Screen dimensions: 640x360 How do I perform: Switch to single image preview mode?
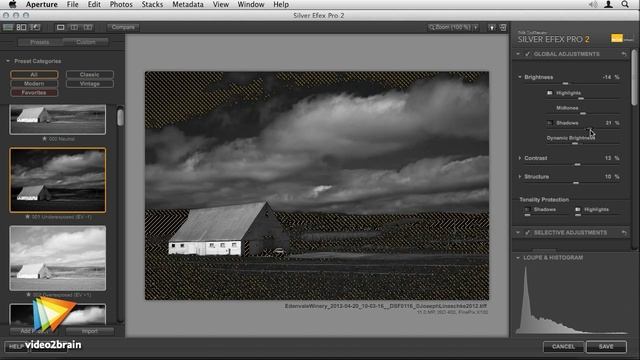point(60,27)
